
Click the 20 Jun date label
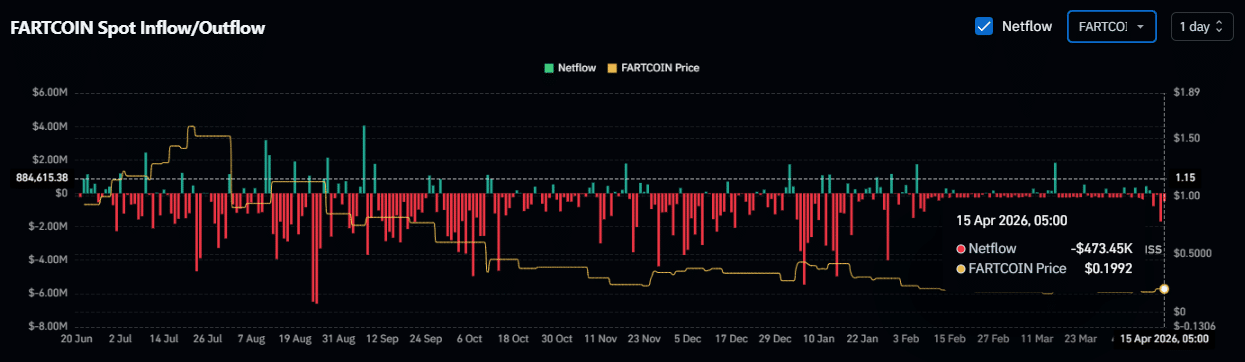pos(78,339)
